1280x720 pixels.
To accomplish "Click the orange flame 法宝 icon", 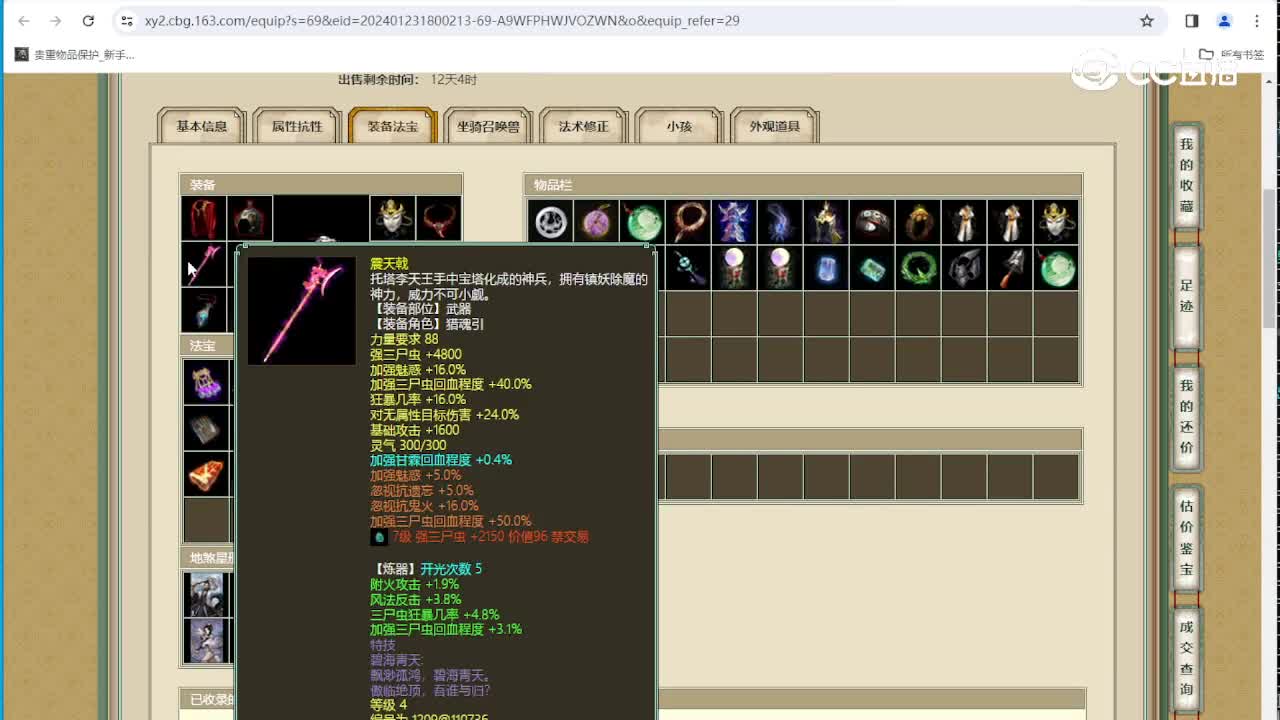I will tap(206, 474).
